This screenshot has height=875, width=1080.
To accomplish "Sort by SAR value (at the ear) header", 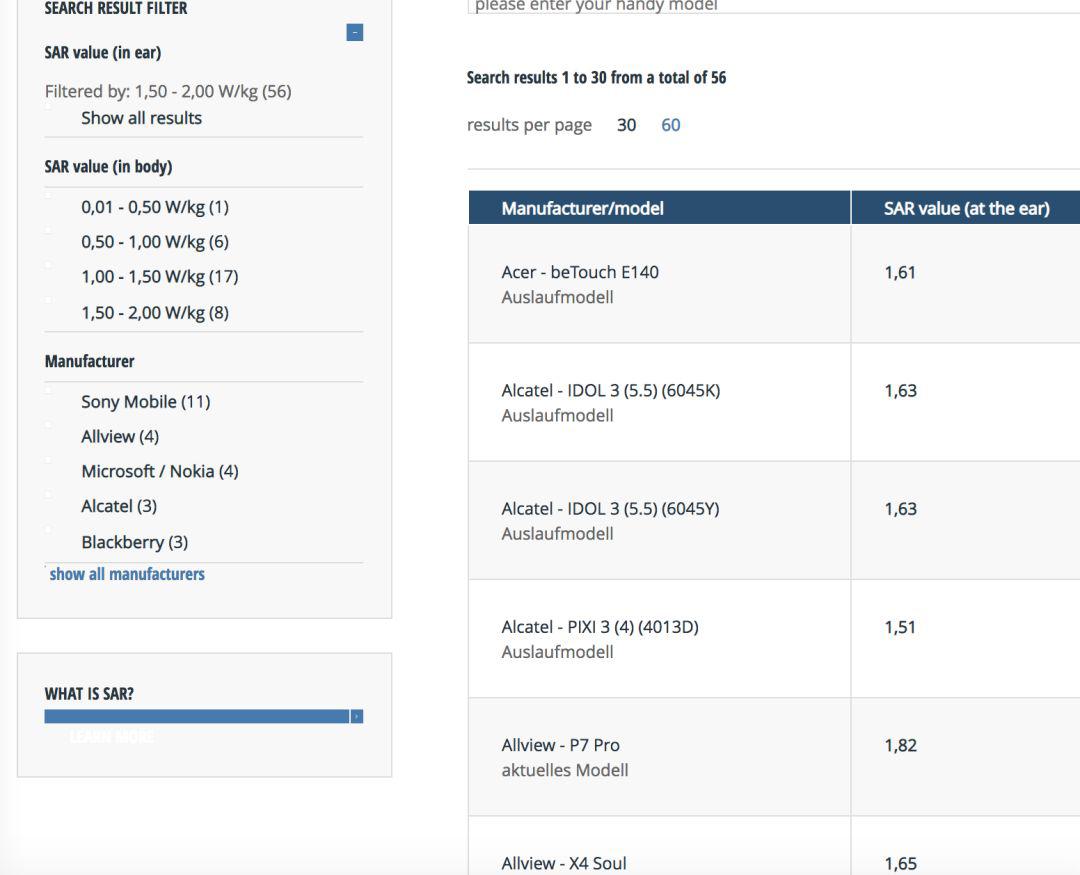I will point(966,208).
